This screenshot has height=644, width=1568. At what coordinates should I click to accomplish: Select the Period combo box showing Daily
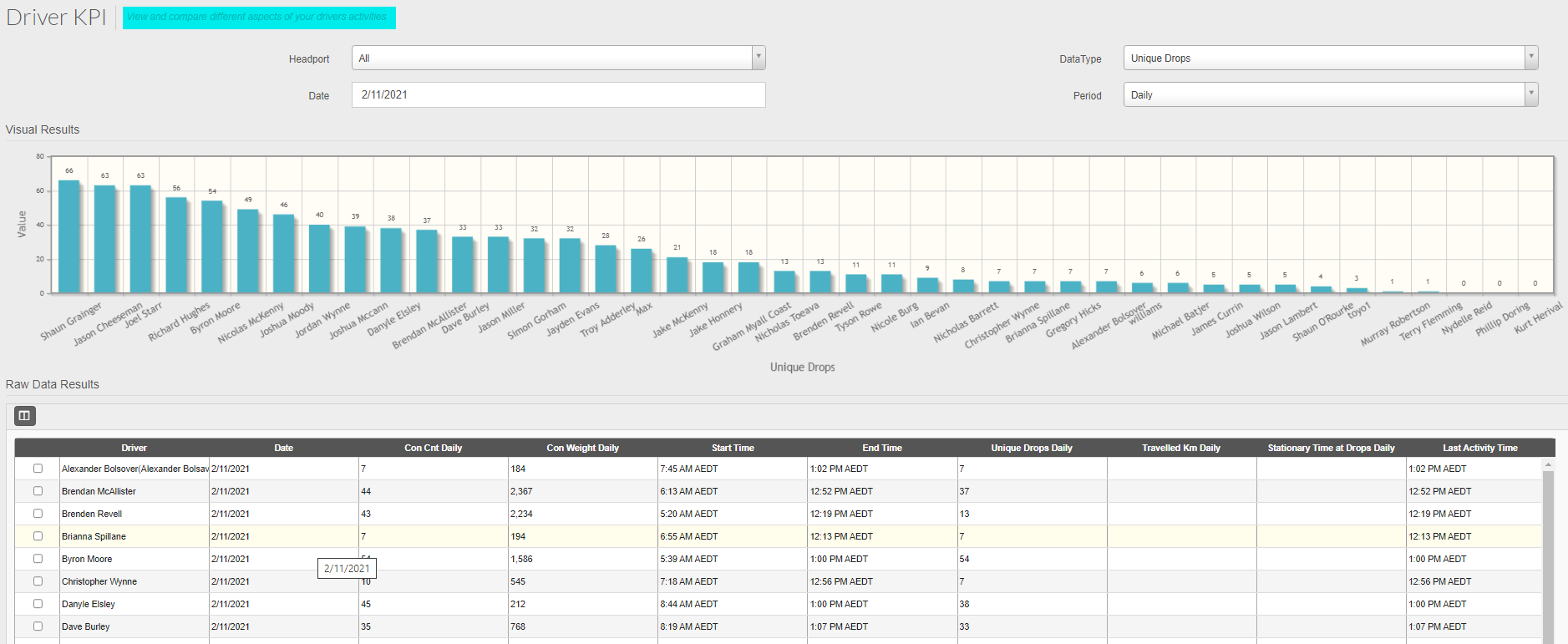point(1331,94)
